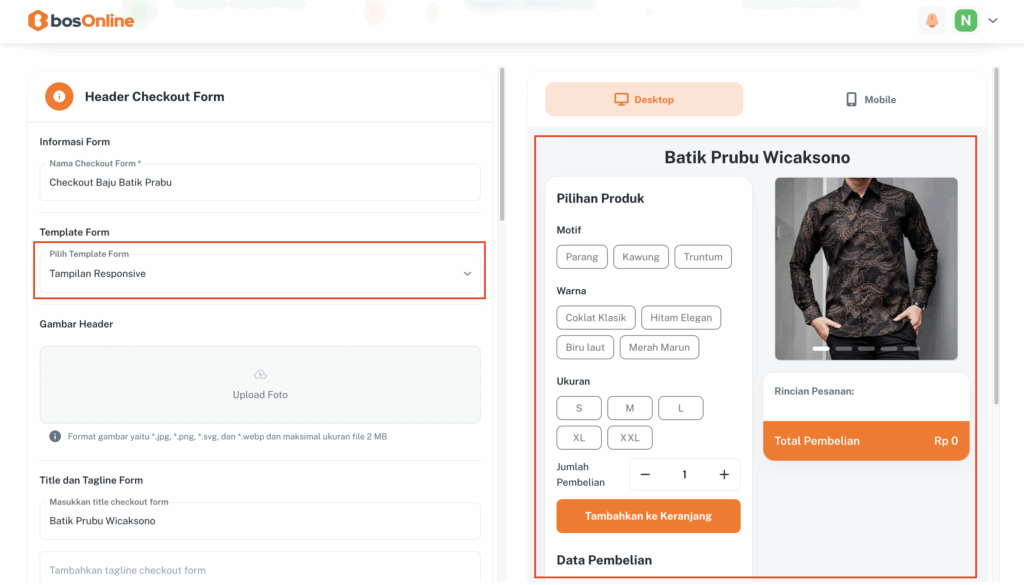The height and width of the screenshot is (585, 1024).
Task: Click the minus icon to decrease quantity
Action: click(645, 475)
